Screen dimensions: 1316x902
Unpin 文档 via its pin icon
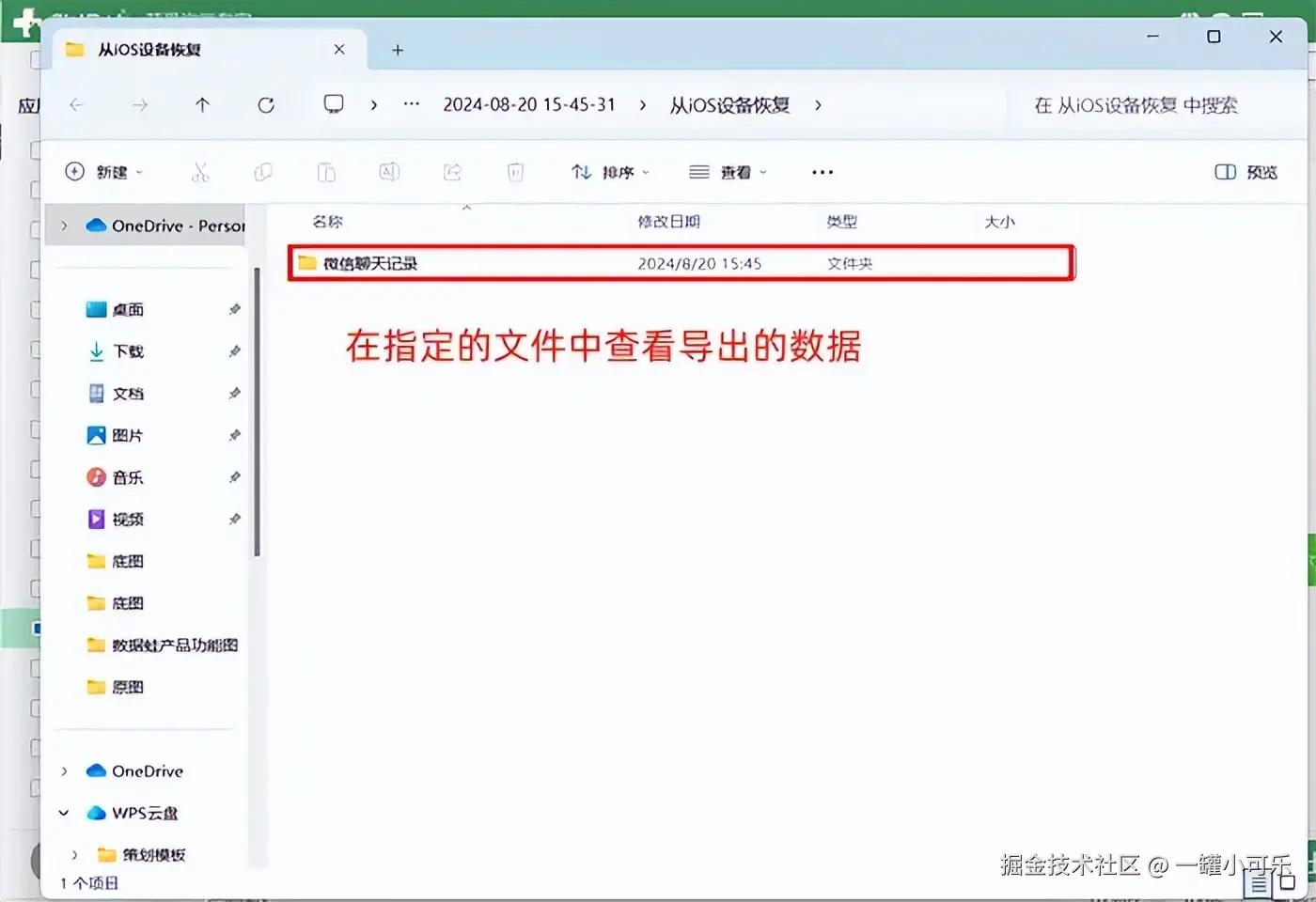[234, 394]
